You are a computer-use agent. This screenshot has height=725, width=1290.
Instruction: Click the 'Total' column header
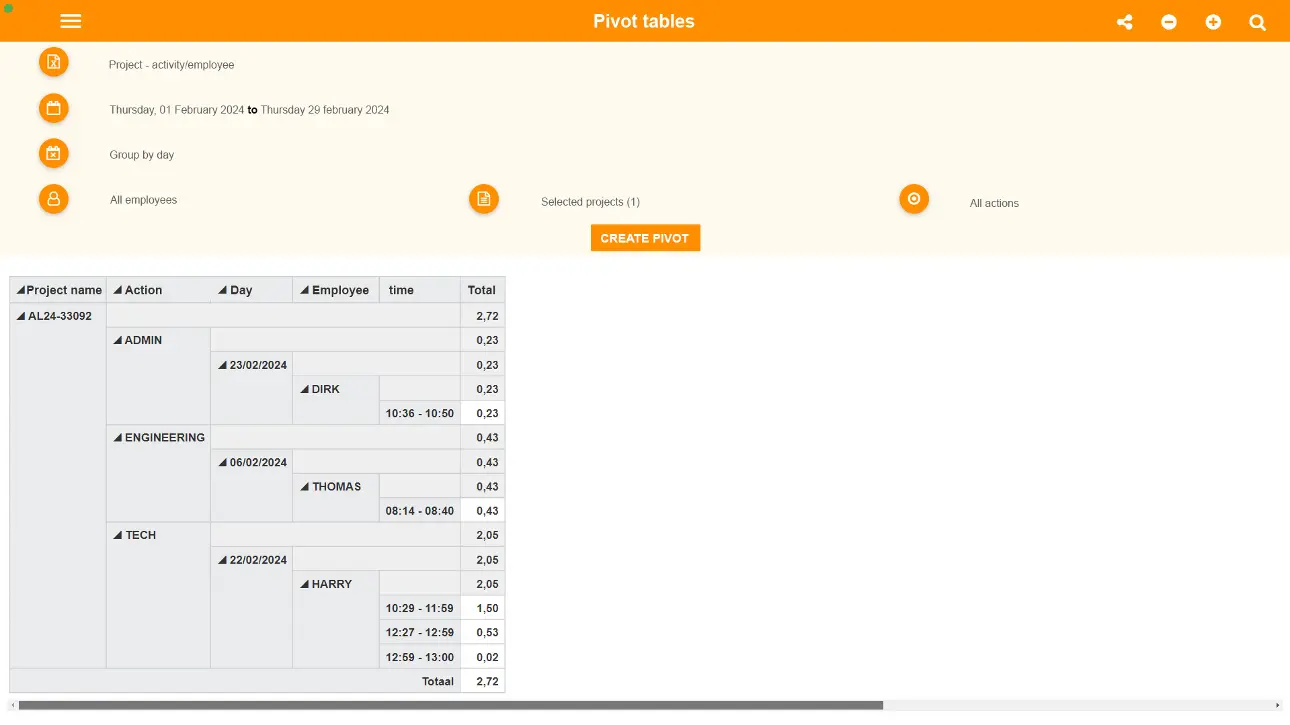pyautogui.click(x=482, y=290)
